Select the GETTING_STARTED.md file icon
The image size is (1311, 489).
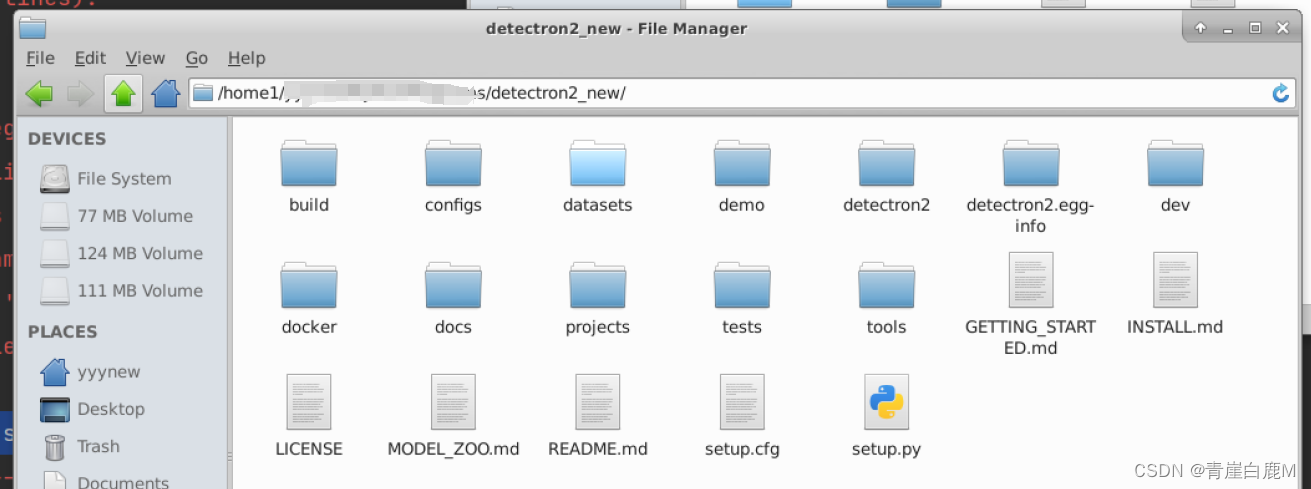(x=1031, y=280)
